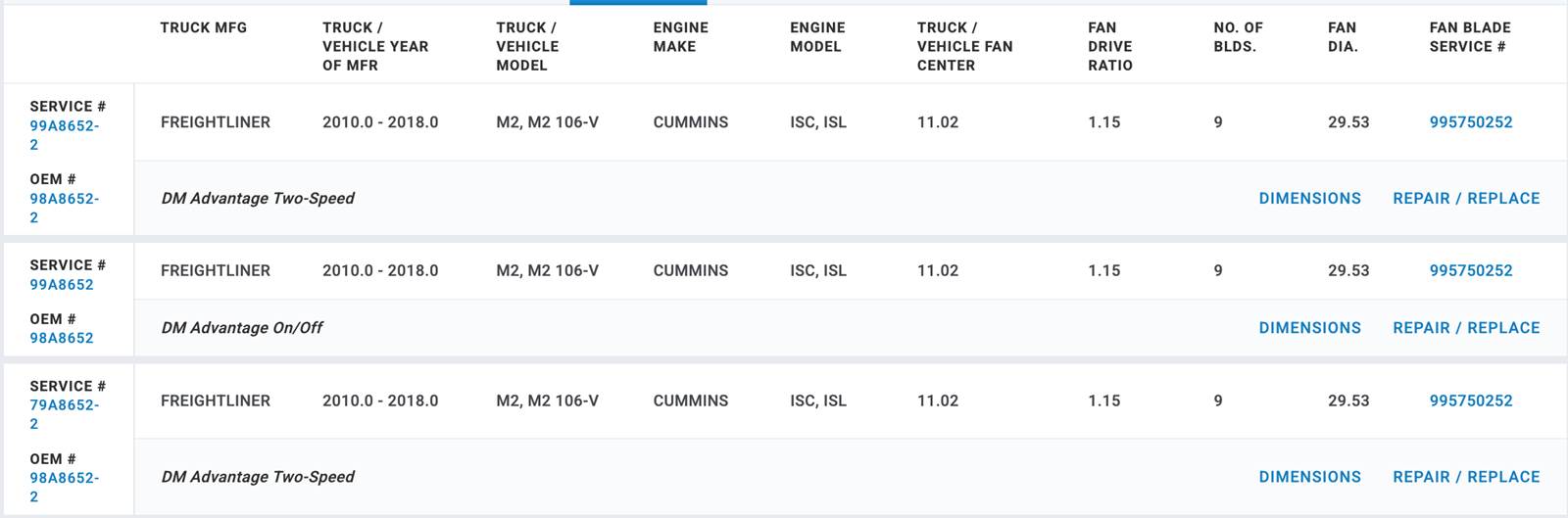Open service number 99A8652-2 link
1568x518 pixels.
64,135
